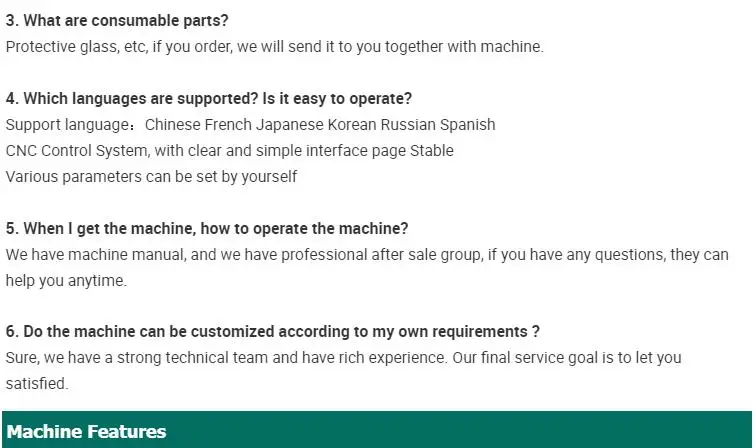Image resolution: width=753 pixels, height=448 pixels.
Task: Click the word 'Japanese' in language list
Action: [290, 125]
